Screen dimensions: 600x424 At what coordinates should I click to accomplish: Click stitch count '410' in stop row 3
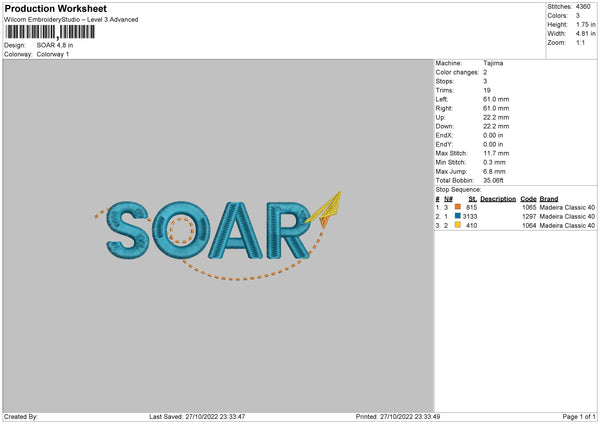tap(471, 225)
